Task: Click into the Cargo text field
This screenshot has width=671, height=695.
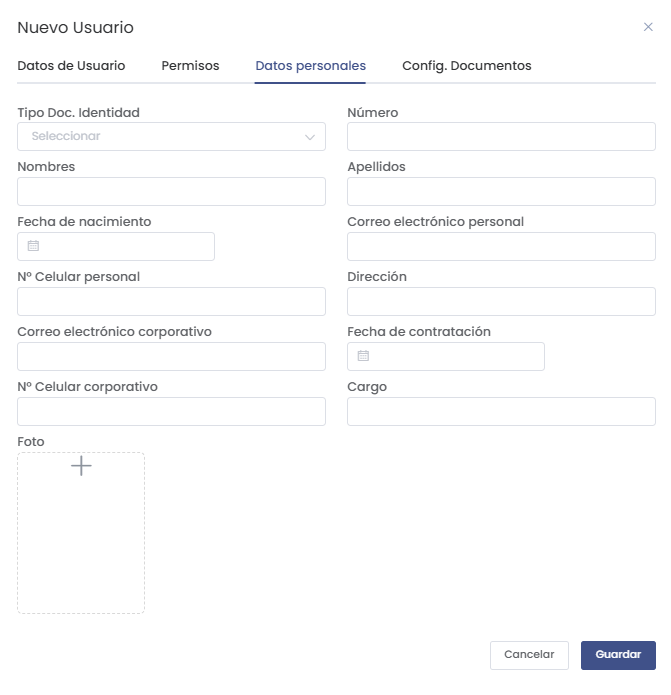Action: tap(501, 412)
